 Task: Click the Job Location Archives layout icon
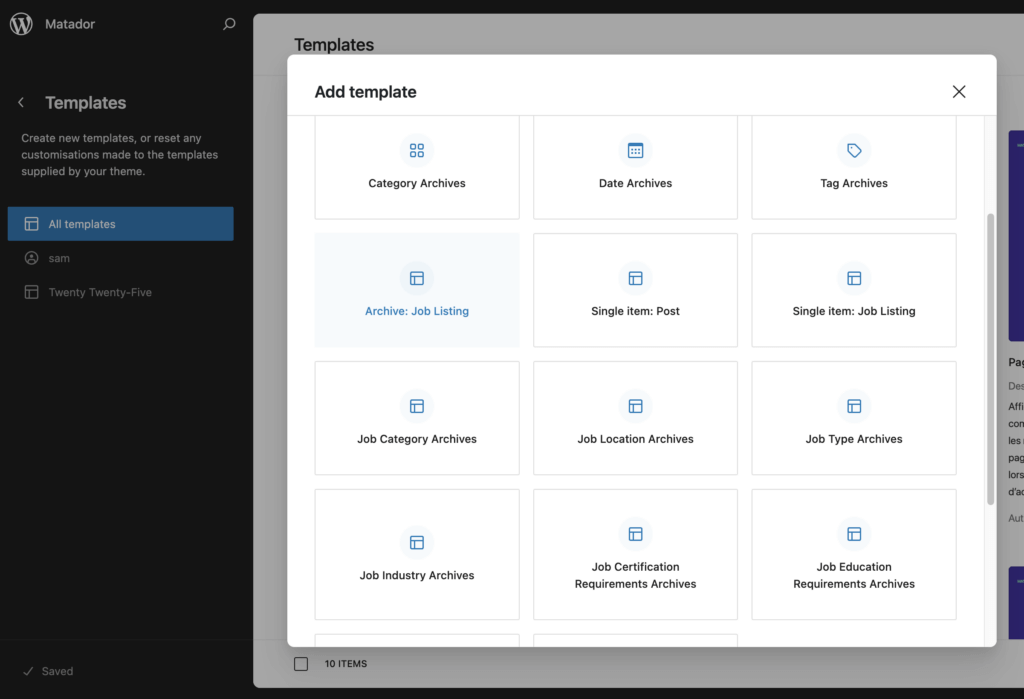pyautogui.click(x=635, y=406)
